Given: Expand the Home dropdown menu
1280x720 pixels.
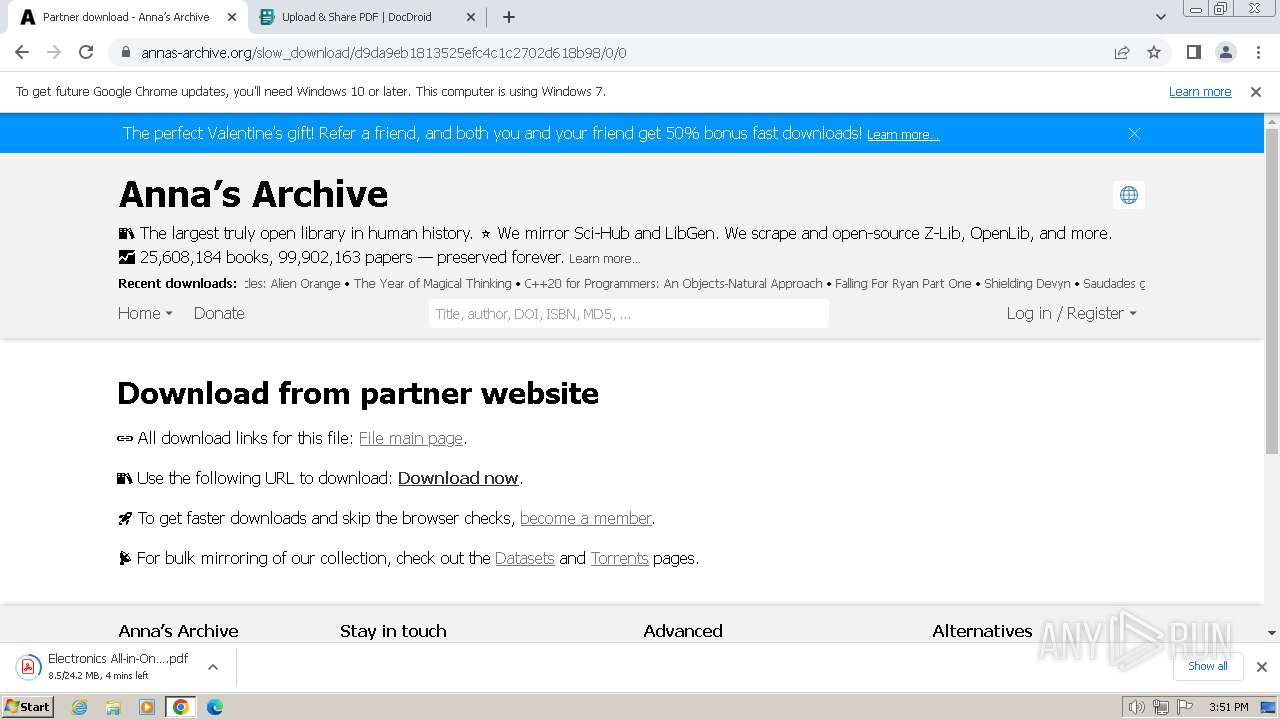Looking at the screenshot, I should (x=145, y=313).
